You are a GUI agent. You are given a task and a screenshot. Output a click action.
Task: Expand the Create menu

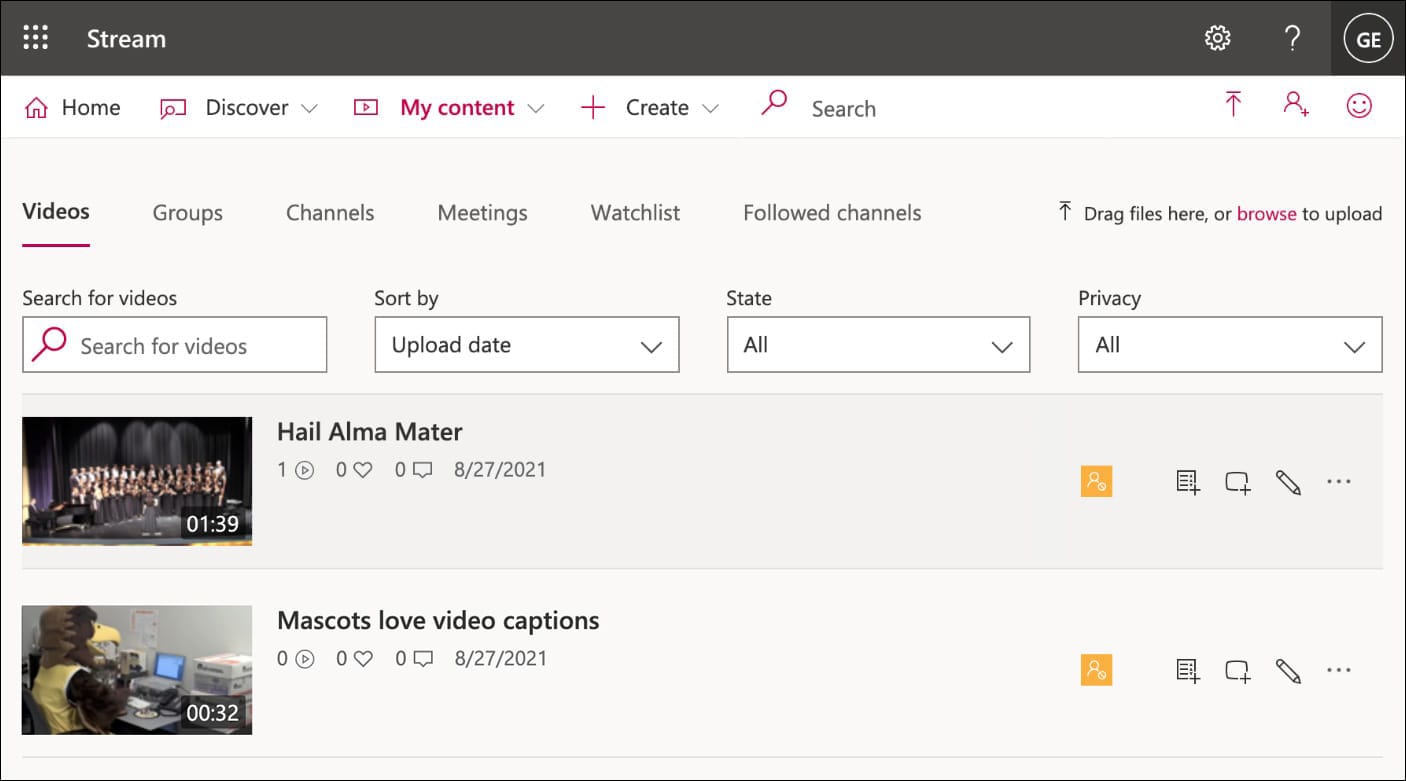pos(650,108)
